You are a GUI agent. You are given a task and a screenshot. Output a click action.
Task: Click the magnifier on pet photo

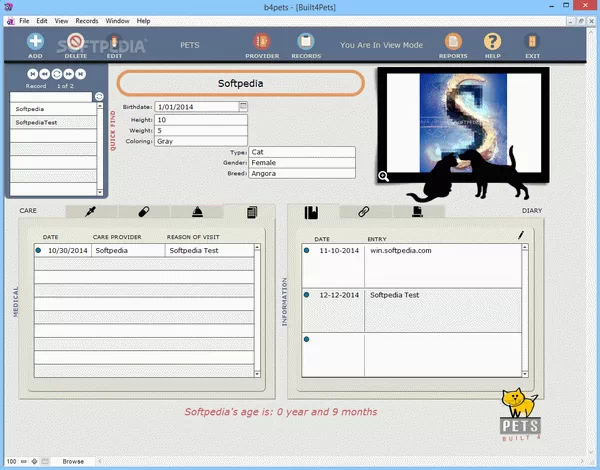coord(383,177)
